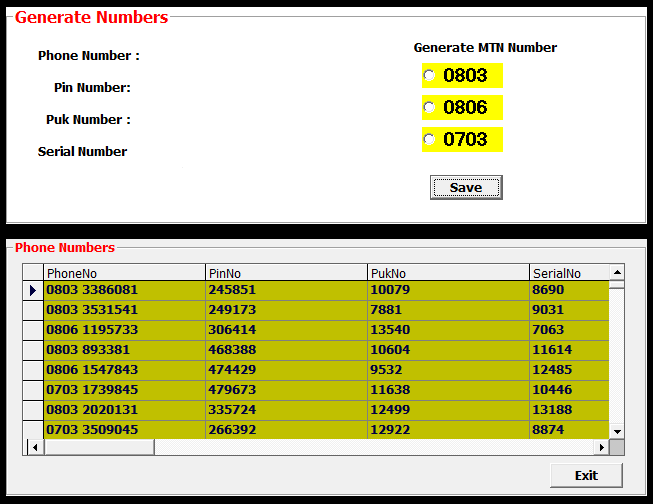Click row selector for 0803 893381

click(33, 350)
